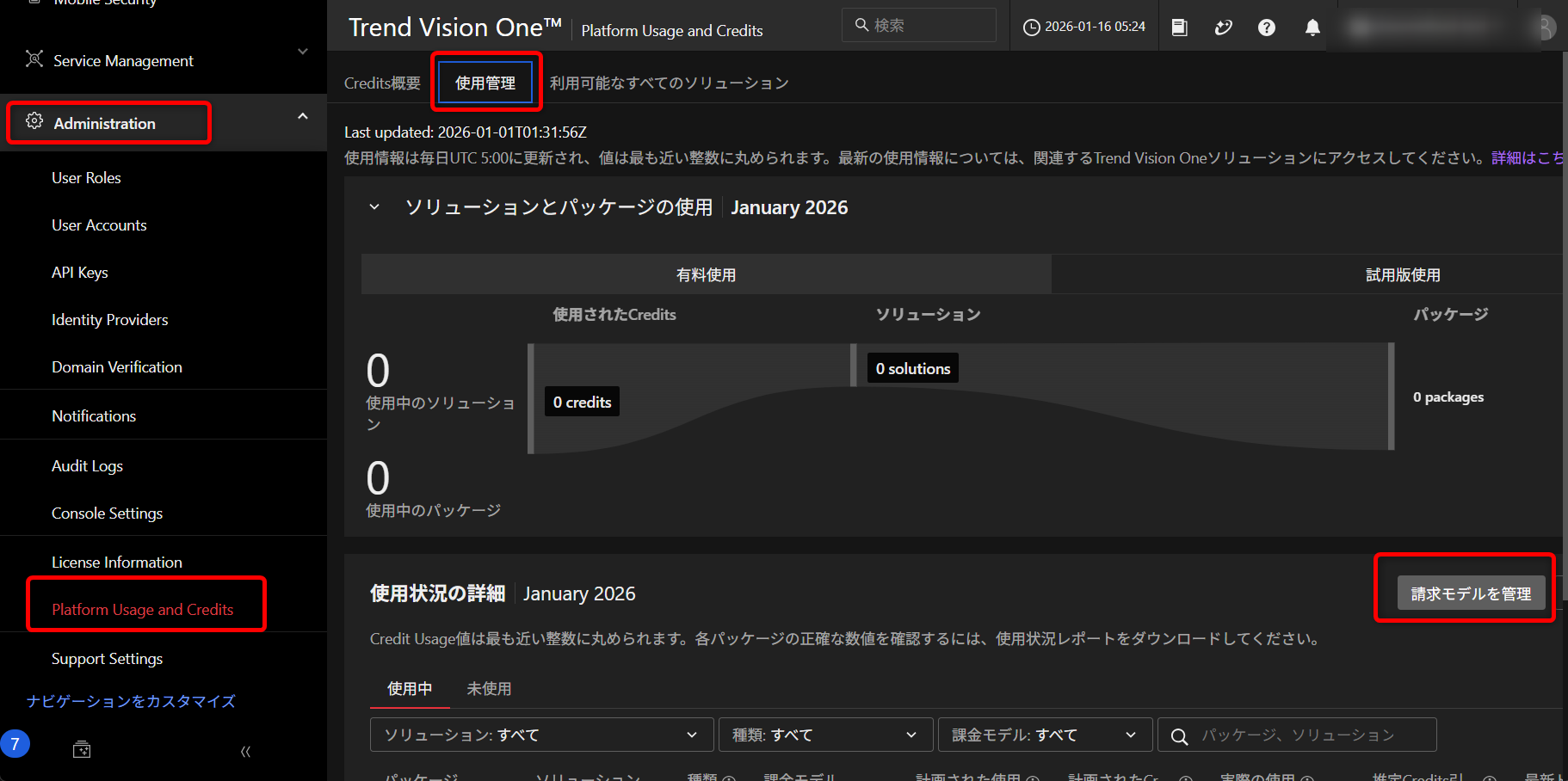Screen dimensions: 1568x781
Task: Open the documentation icon in the header
Action: pos(1179,26)
